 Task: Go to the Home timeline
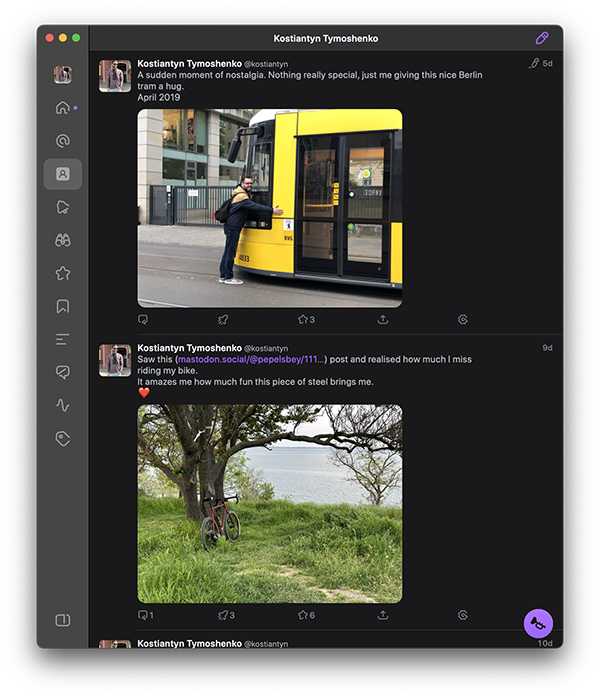click(63, 108)
